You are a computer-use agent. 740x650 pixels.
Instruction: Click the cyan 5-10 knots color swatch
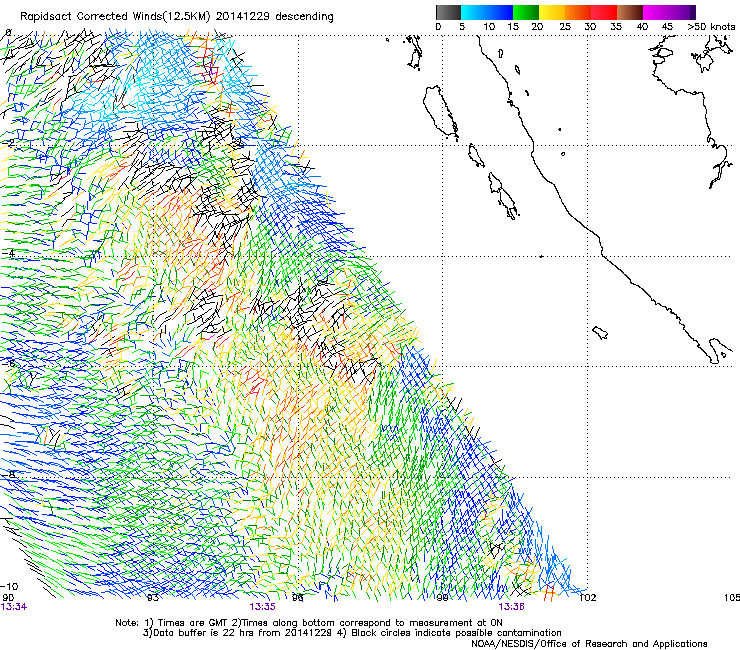[474, 12]
